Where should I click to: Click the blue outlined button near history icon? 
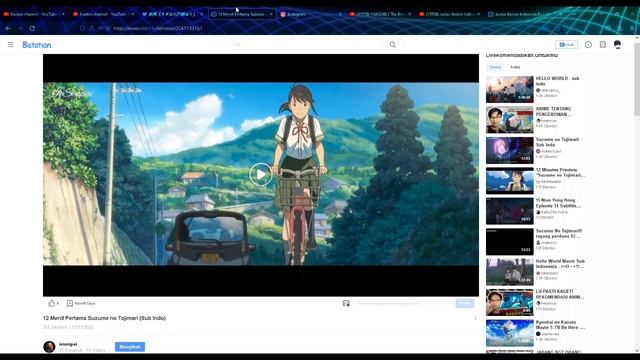tap(566, 44)
